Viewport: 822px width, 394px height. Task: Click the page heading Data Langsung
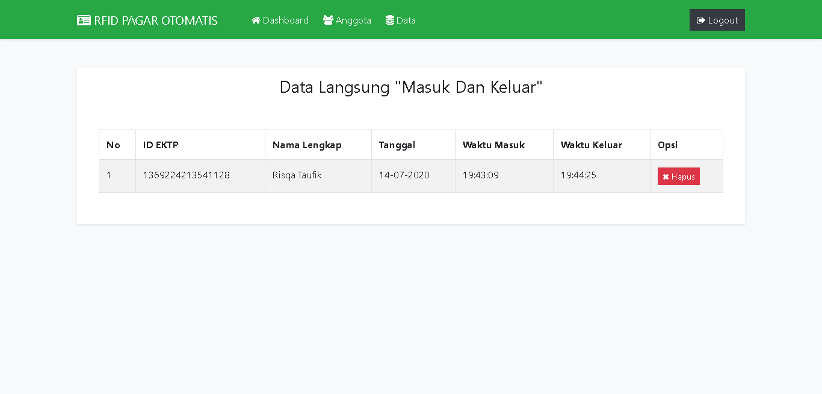[411, 87]
